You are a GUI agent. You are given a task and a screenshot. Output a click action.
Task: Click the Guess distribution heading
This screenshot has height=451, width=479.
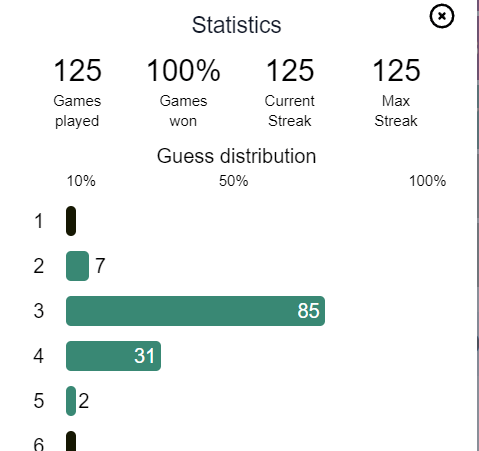tap(236, 156)
